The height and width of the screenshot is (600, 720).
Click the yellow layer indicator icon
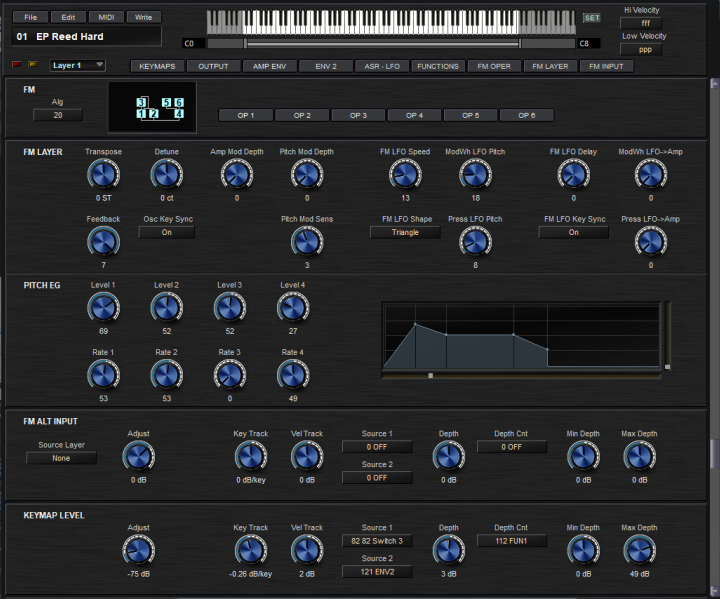pos(31,65)
